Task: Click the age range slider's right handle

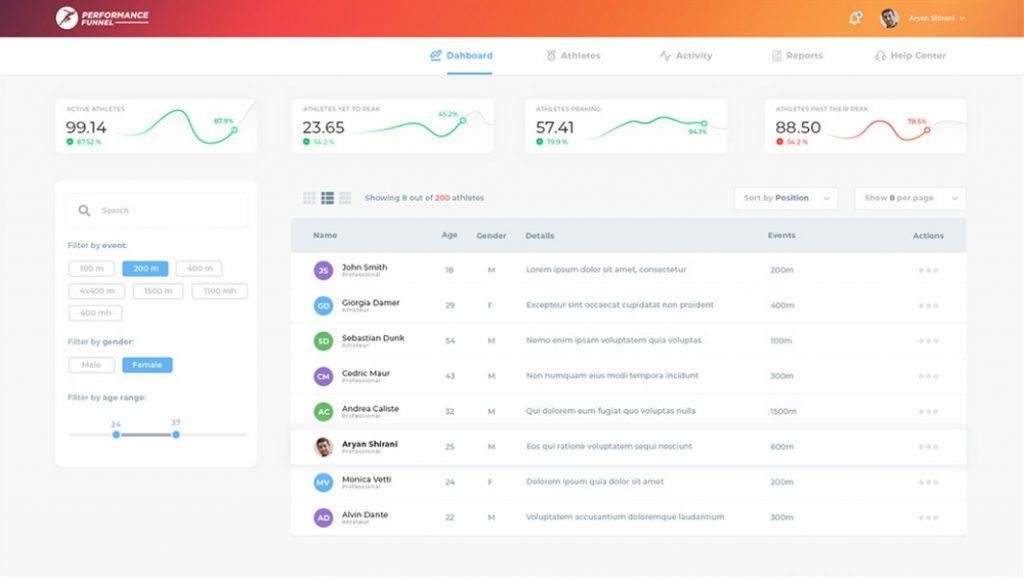Action: (176, 435)
